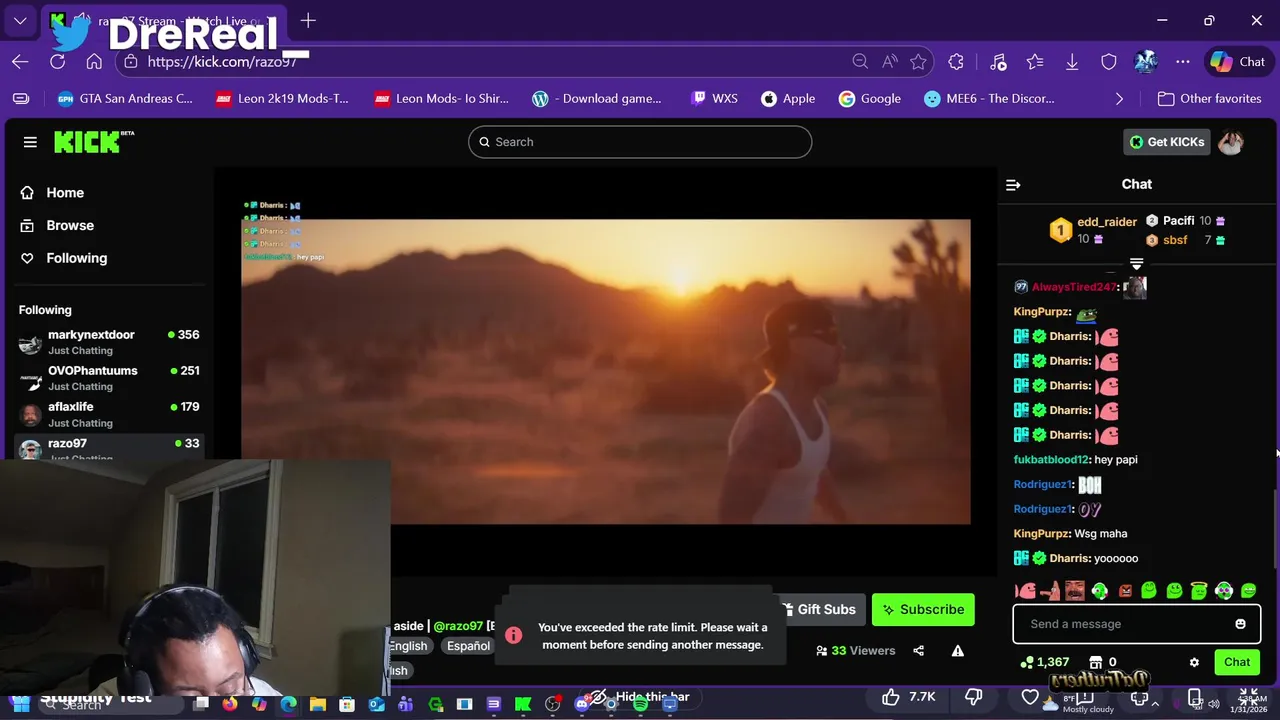
Task: Open Other favorites folder
Action: pyautogui.click(x=1209, y=98)
